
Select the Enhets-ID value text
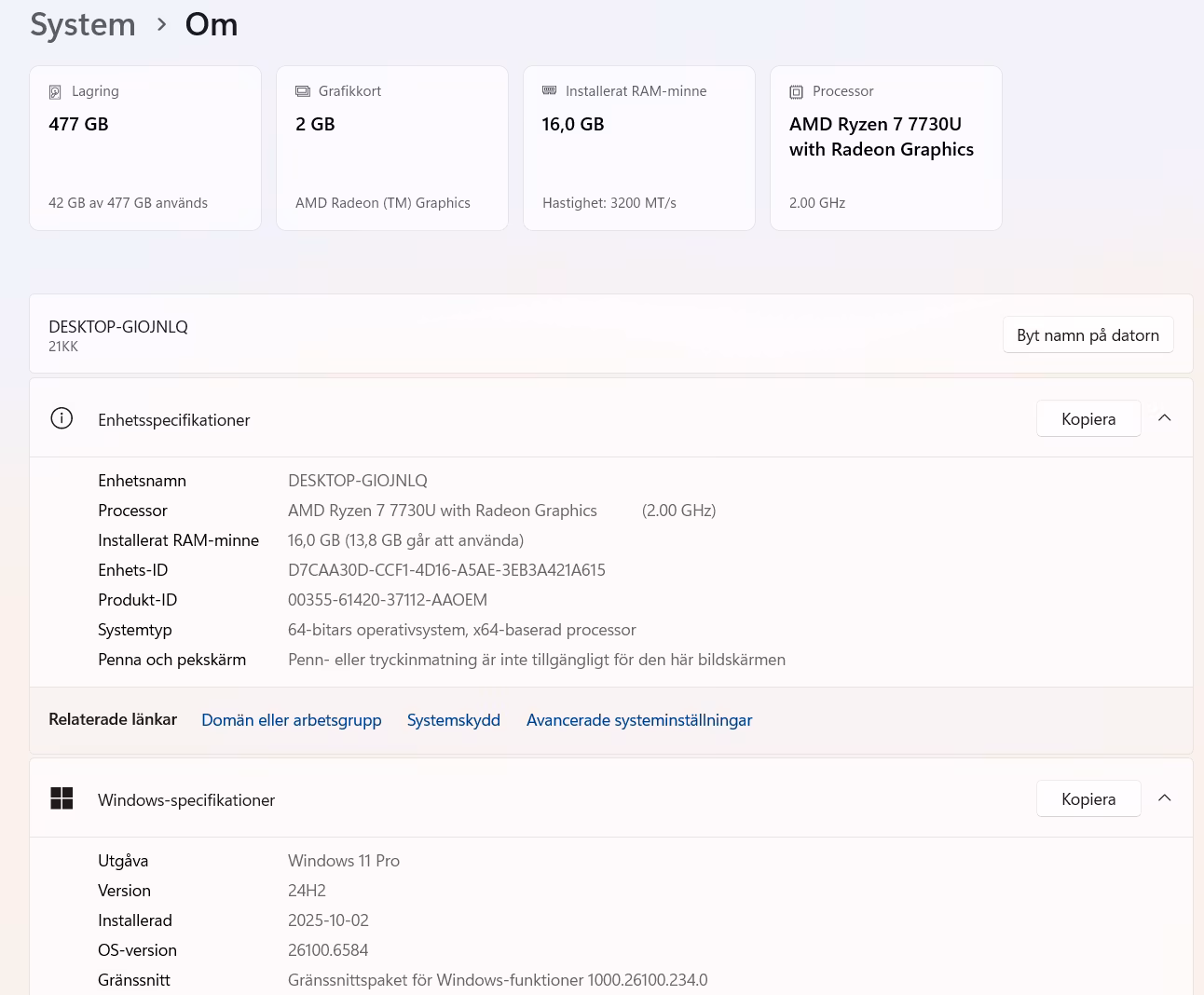pos(446,570)
